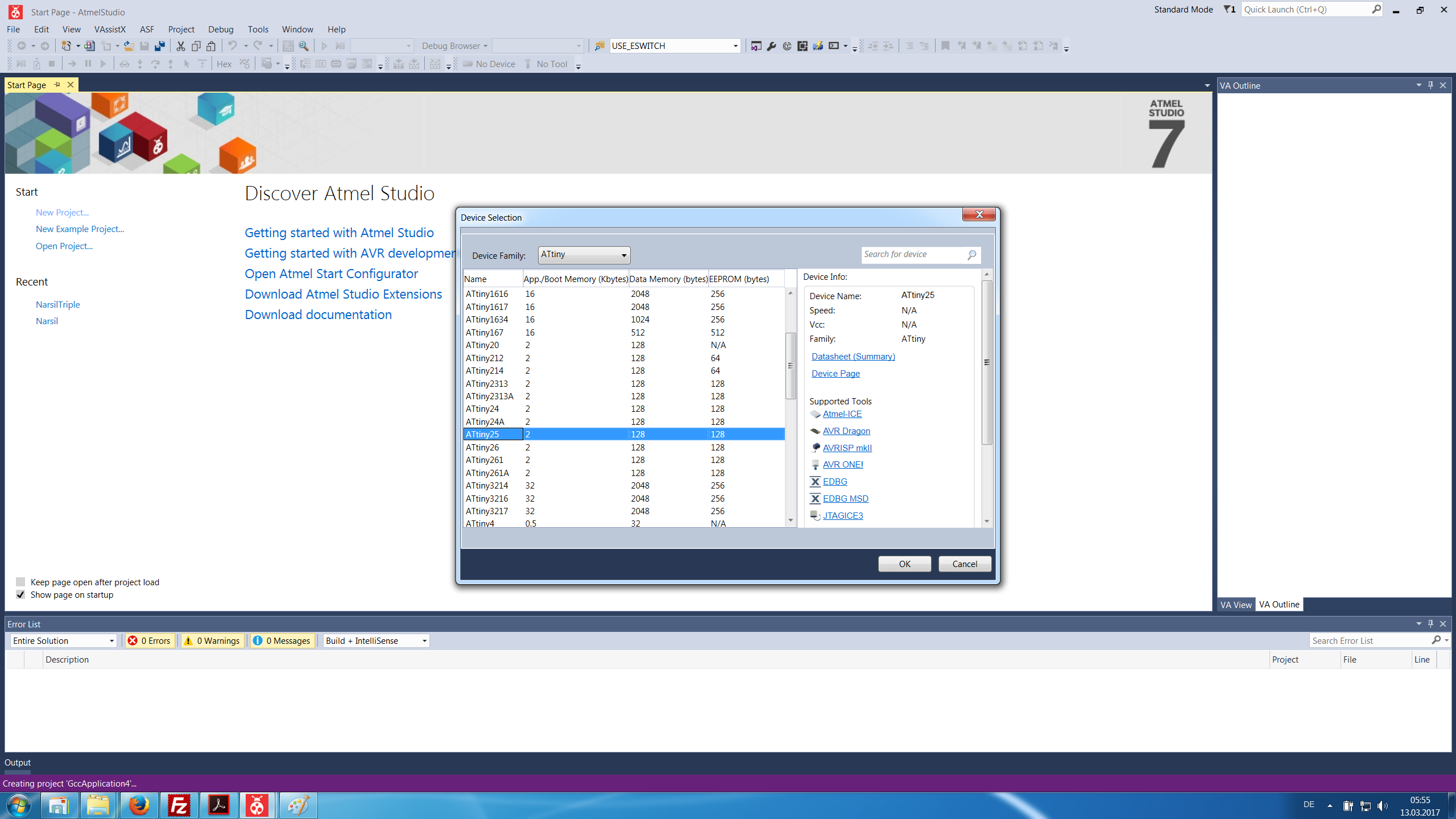Click the Download documentation link

point(318,315)
